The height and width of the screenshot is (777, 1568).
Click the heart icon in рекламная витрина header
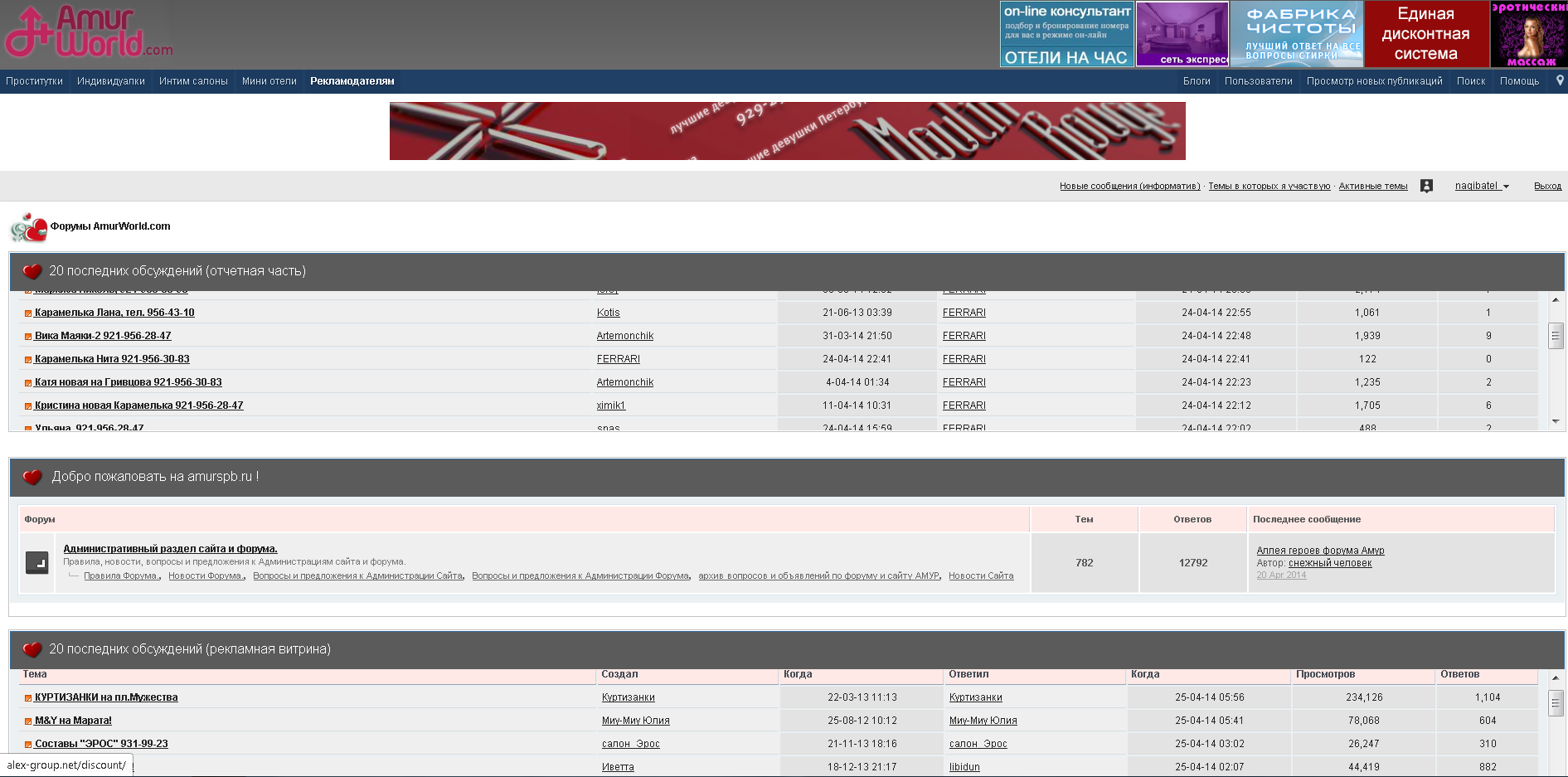click(x=32, y=649)
